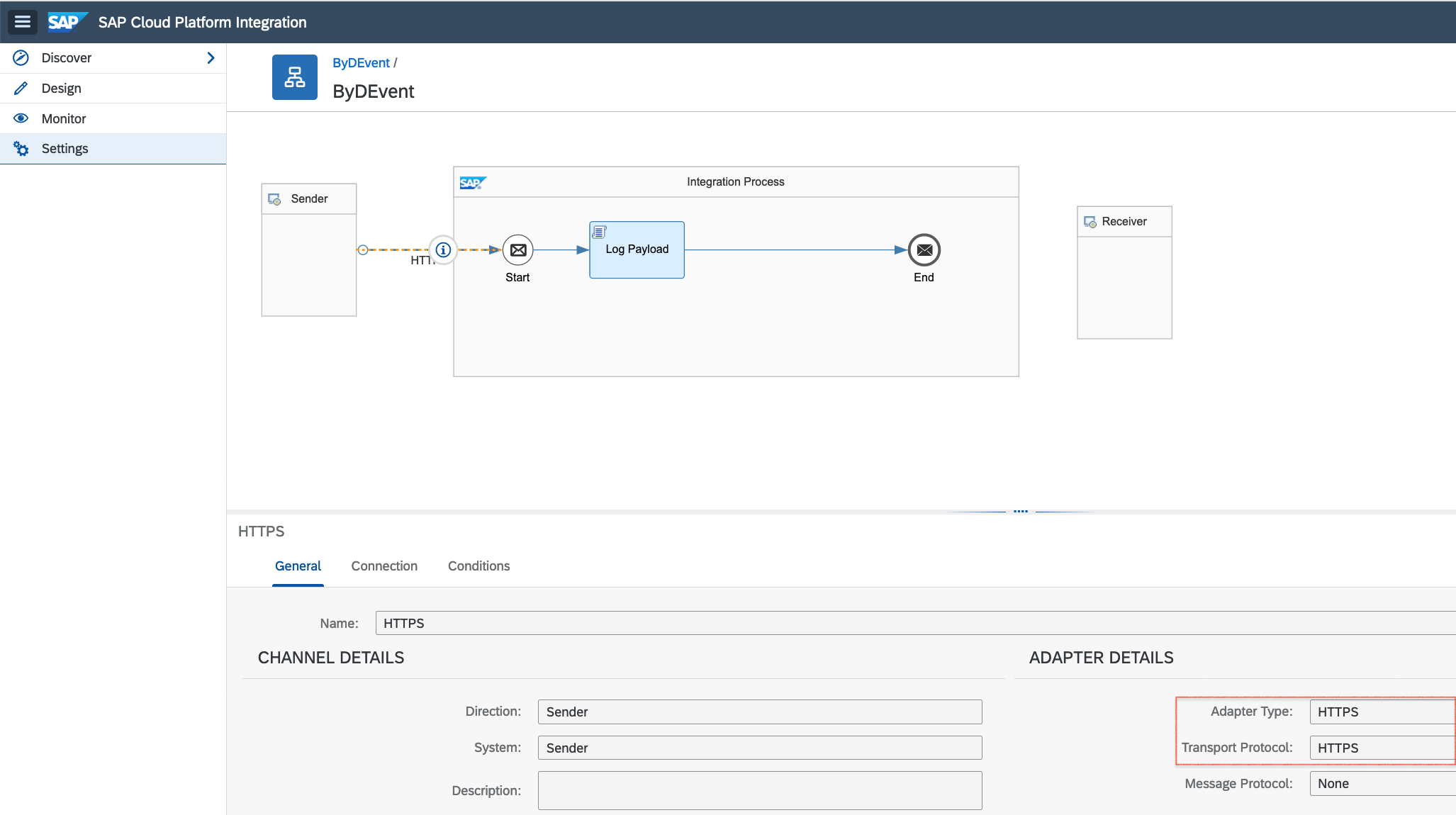The height and width of the screenshot is (815, 1456).
Task: Open the Monitor navigation item
Action: pyautogui.click(x=113, y=119)
